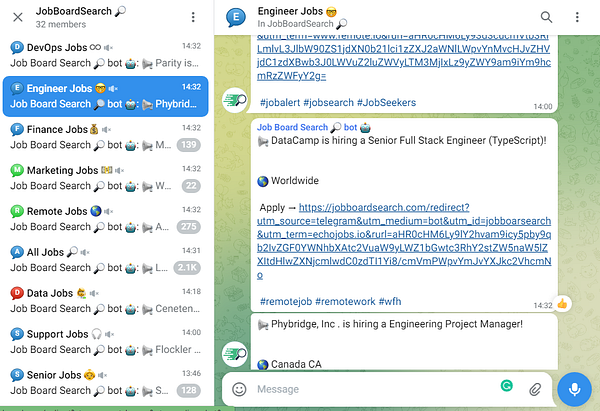This screenshot has height=411, width=600.
Task: Click the #wfh hashtag
Action: pos(390,302)
